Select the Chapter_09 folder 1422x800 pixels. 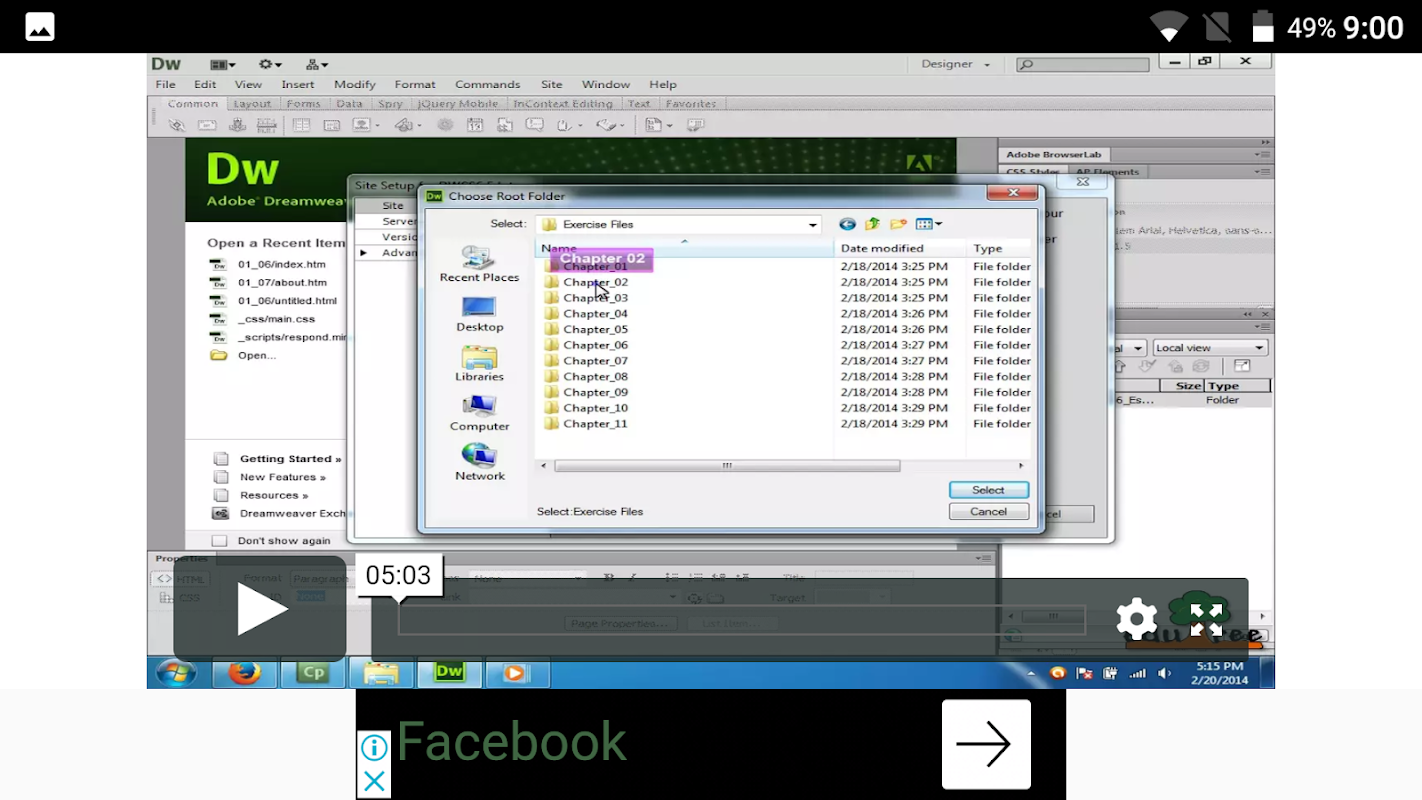pos(595,393)
